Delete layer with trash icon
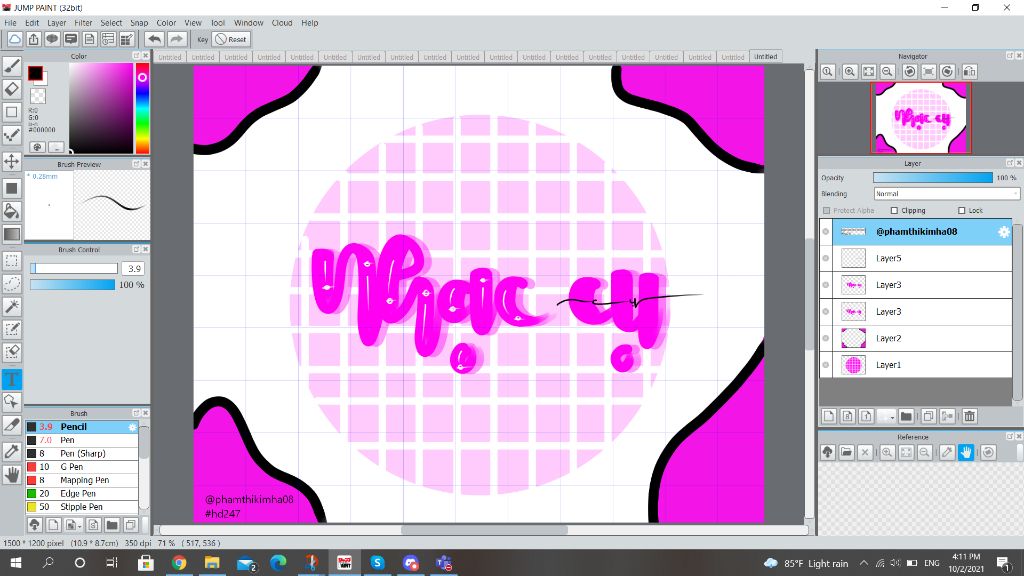Screen dimensions: 1024x576 pyautogui.click(x=969, y=416)
